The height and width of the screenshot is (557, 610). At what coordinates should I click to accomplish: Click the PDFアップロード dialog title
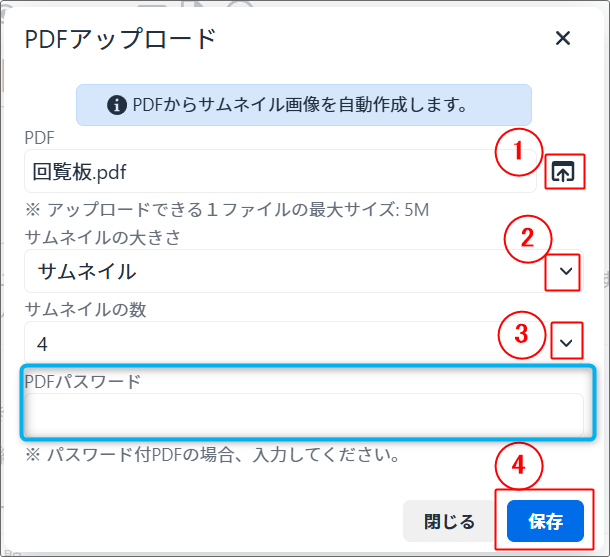[120, 39]
